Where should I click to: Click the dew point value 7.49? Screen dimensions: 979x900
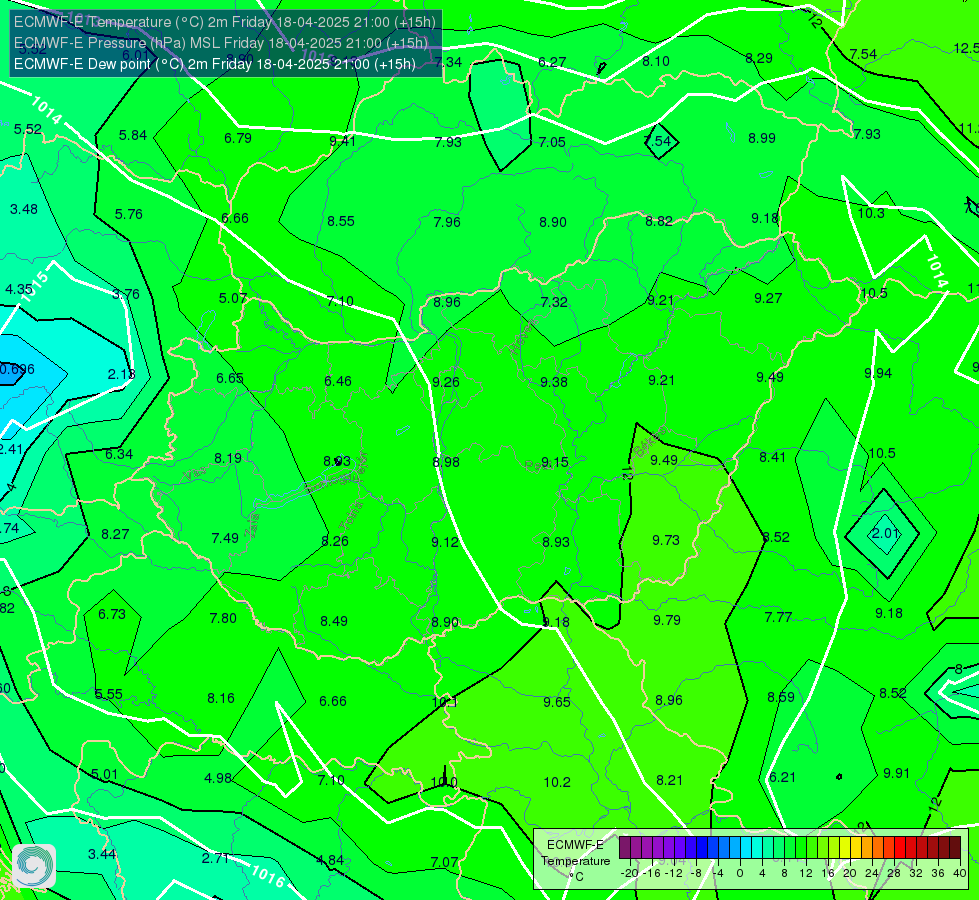[x=225, y=538]
